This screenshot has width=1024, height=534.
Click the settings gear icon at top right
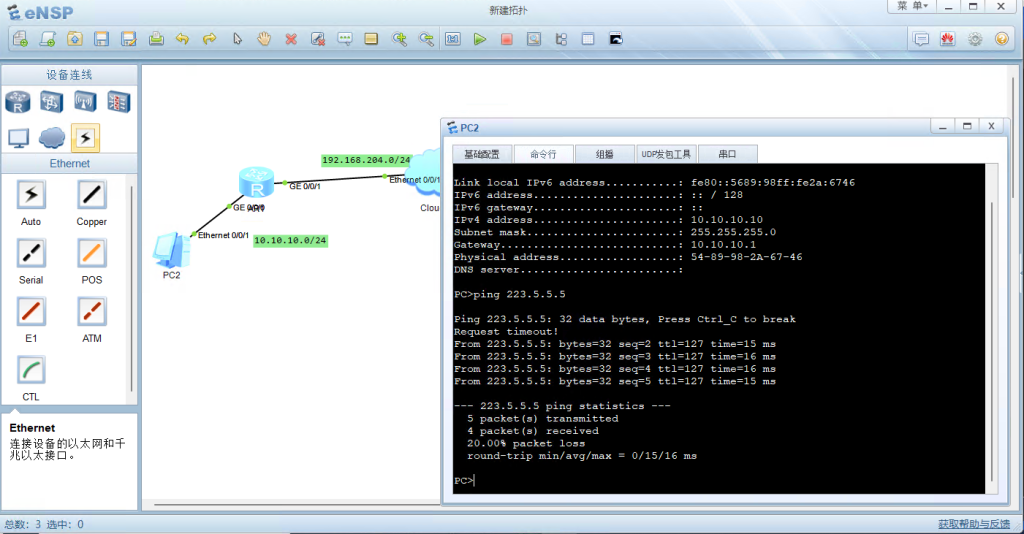[975, 39]
